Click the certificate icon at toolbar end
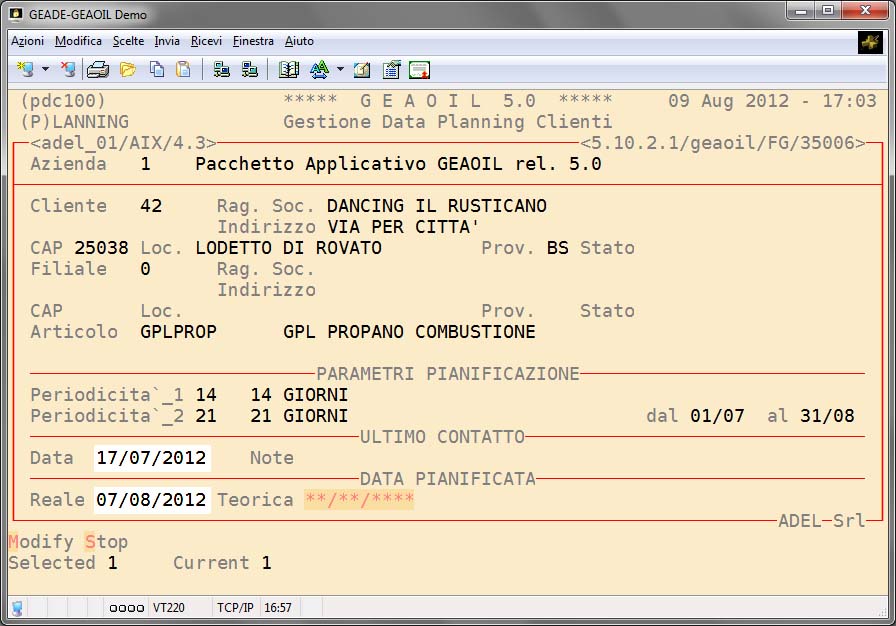Image resolution: width=896 pixels, height=626 pixels. tap(420, 69)
